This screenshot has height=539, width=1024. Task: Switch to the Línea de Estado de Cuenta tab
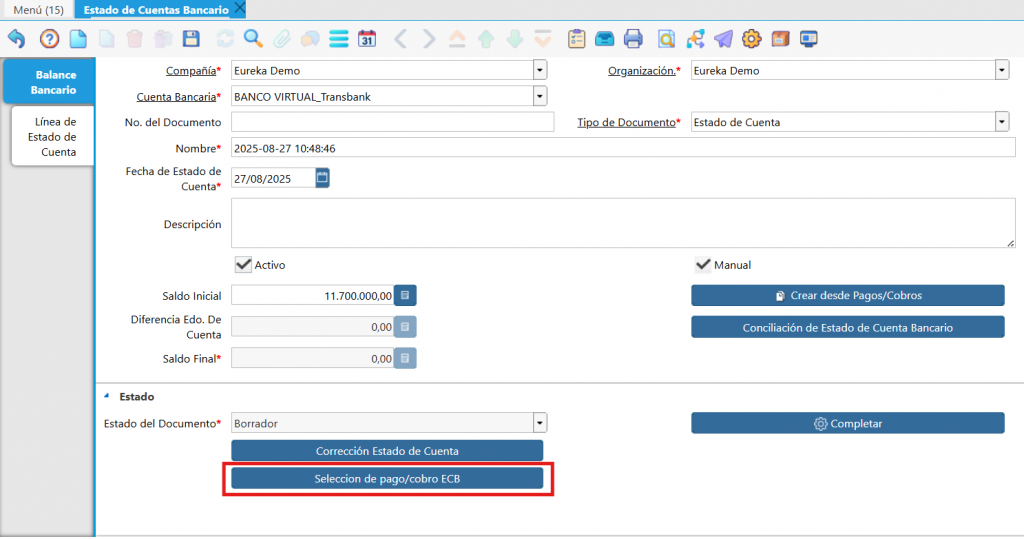pyautogui.click(x=51, y=137)
